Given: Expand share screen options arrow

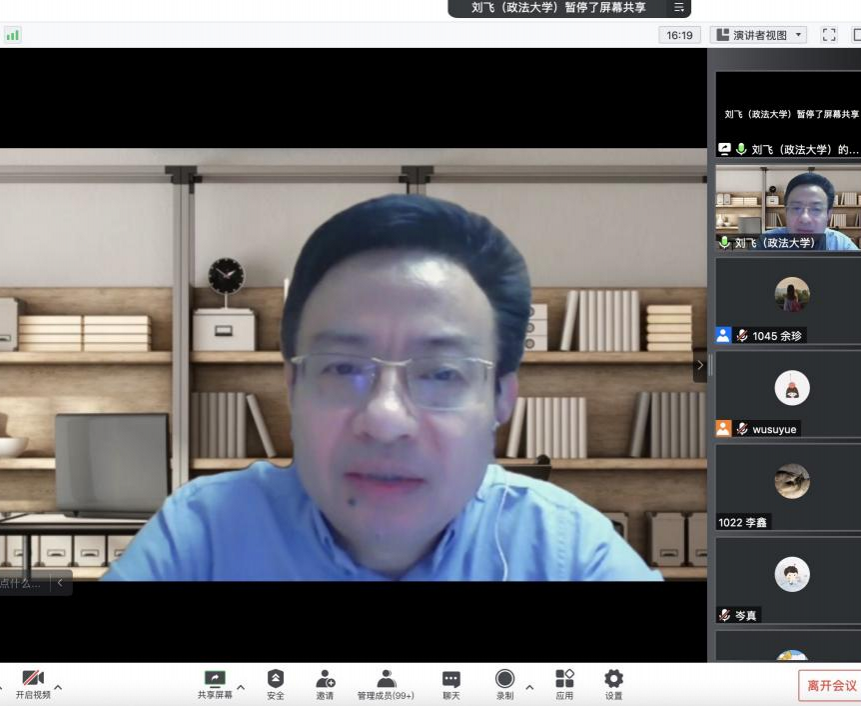Looking at the screenshot, I should [x=240, y=687].
